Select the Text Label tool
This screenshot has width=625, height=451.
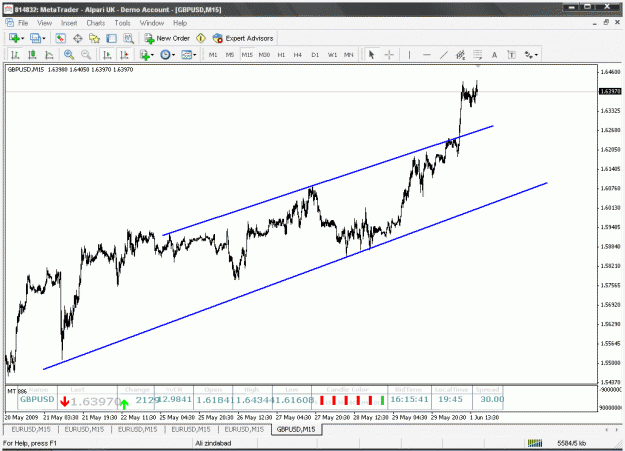pos(511,55)
